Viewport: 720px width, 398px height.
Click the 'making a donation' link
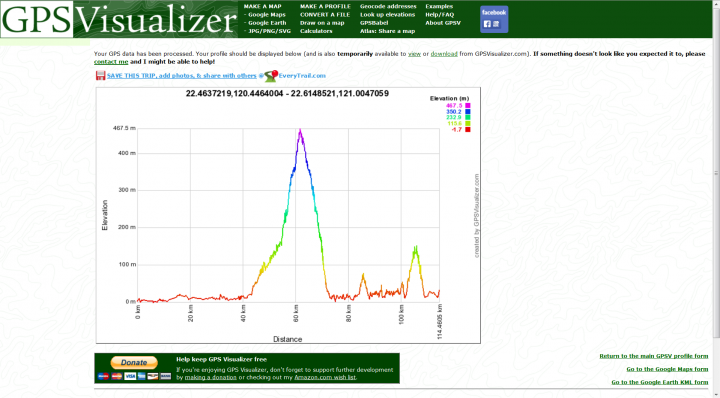(211, 377)
